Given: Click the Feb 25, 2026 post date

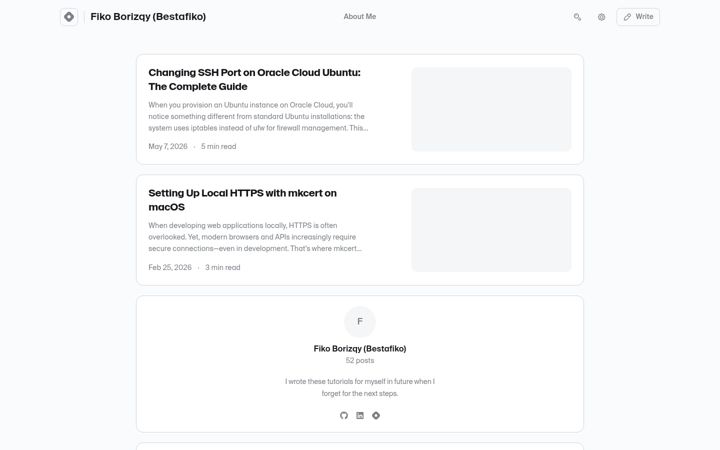Looking at the screenshot, I should click(x=170, y=267).
